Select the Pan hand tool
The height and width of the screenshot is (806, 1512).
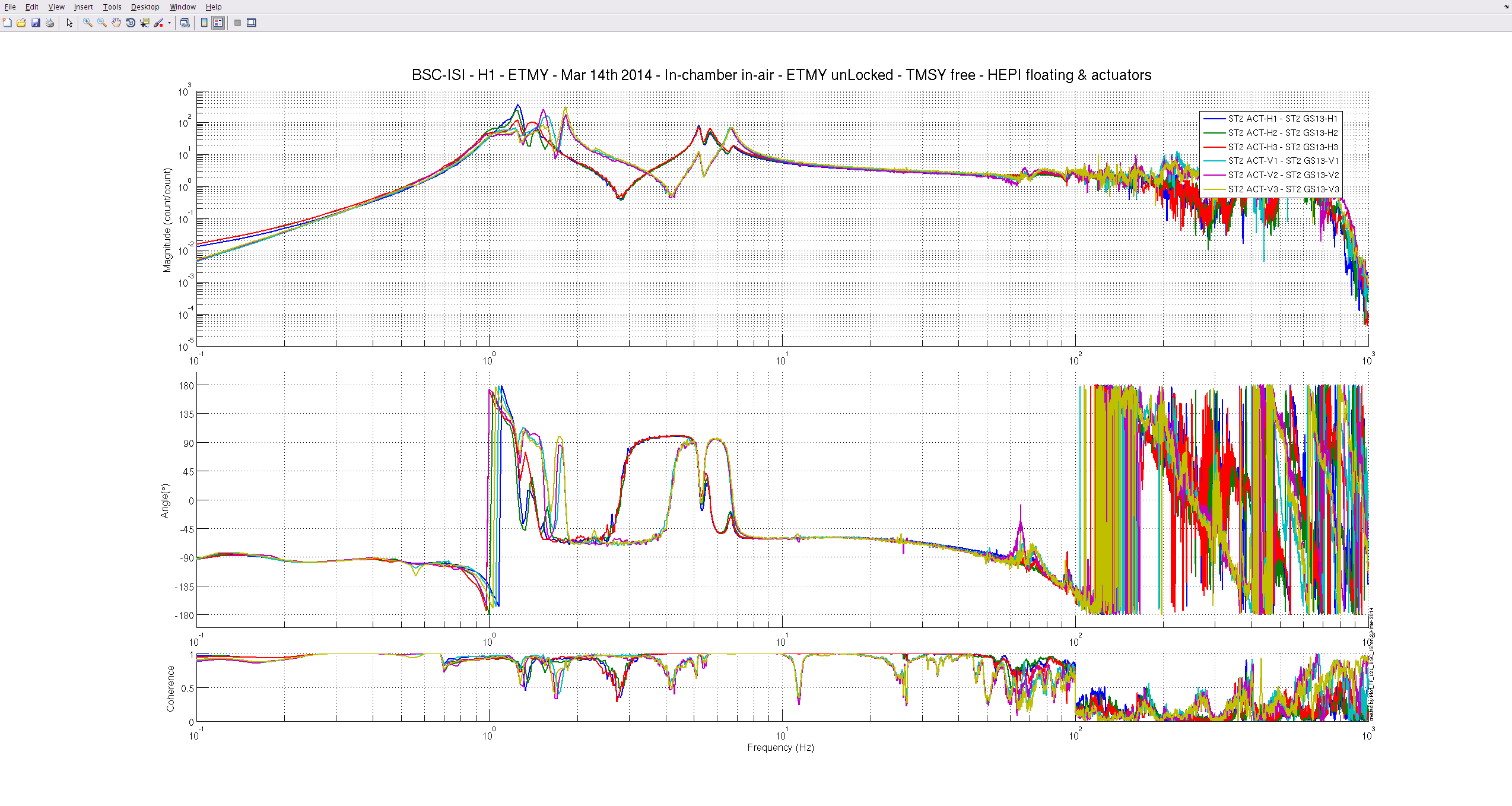(116, 23)
